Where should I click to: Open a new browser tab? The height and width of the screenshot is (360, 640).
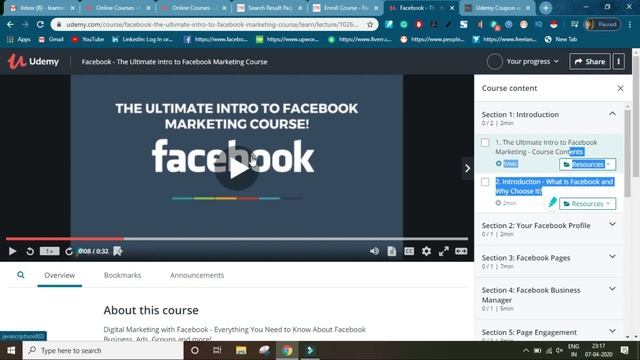pyautogui.click(x=545, y=8)
